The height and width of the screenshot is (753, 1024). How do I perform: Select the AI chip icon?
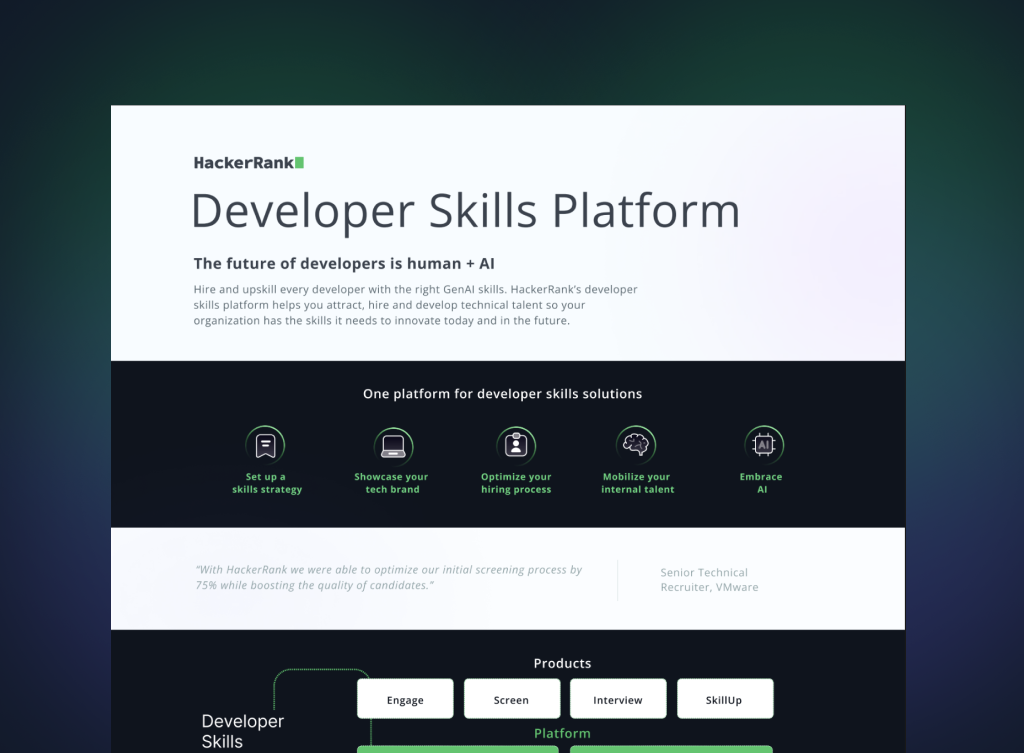(763, 445)
